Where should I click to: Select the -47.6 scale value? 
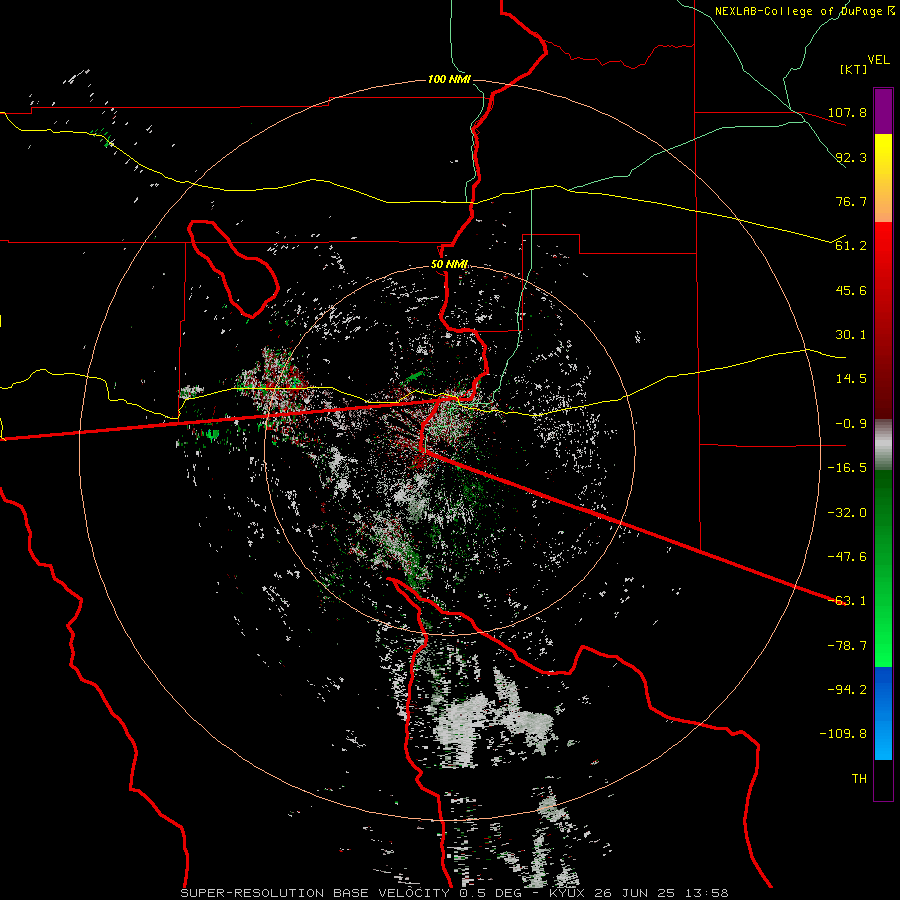(x=847, y=557)
